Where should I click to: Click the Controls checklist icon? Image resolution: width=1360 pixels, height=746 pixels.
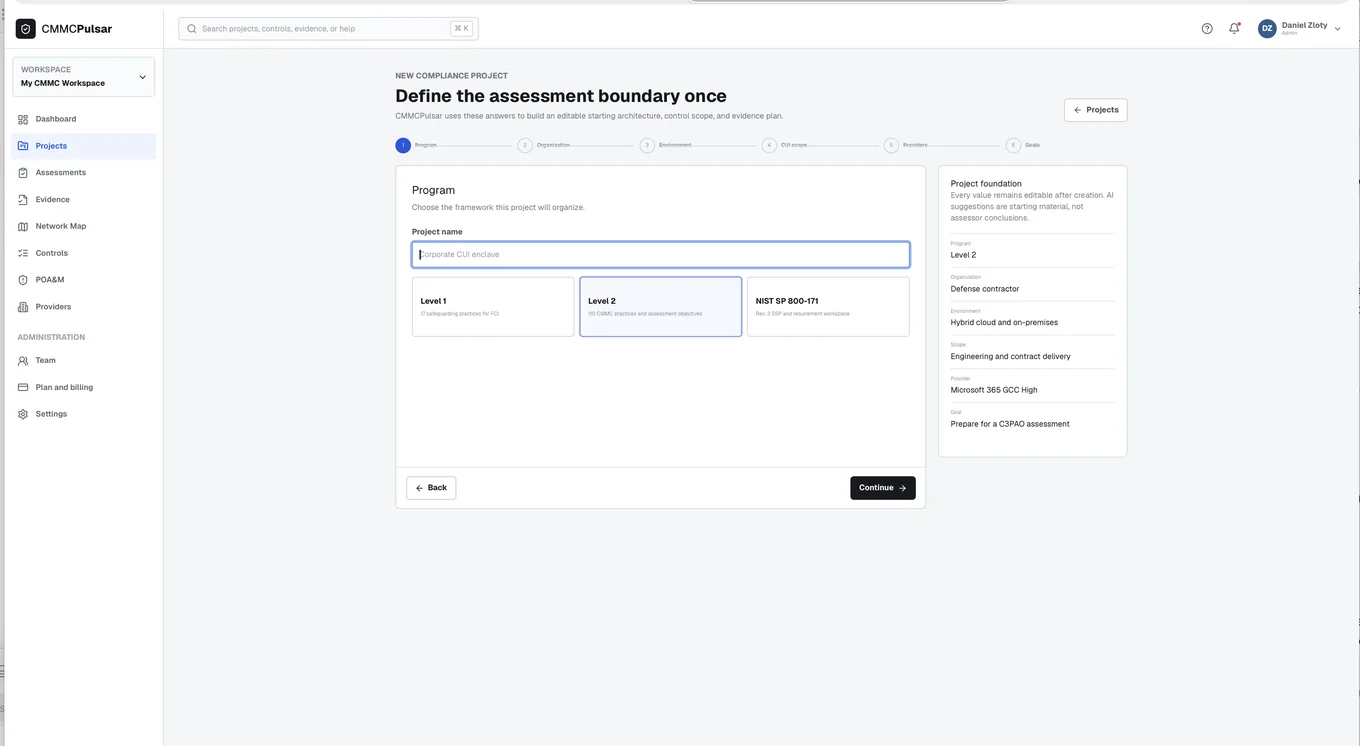(23, 253)
